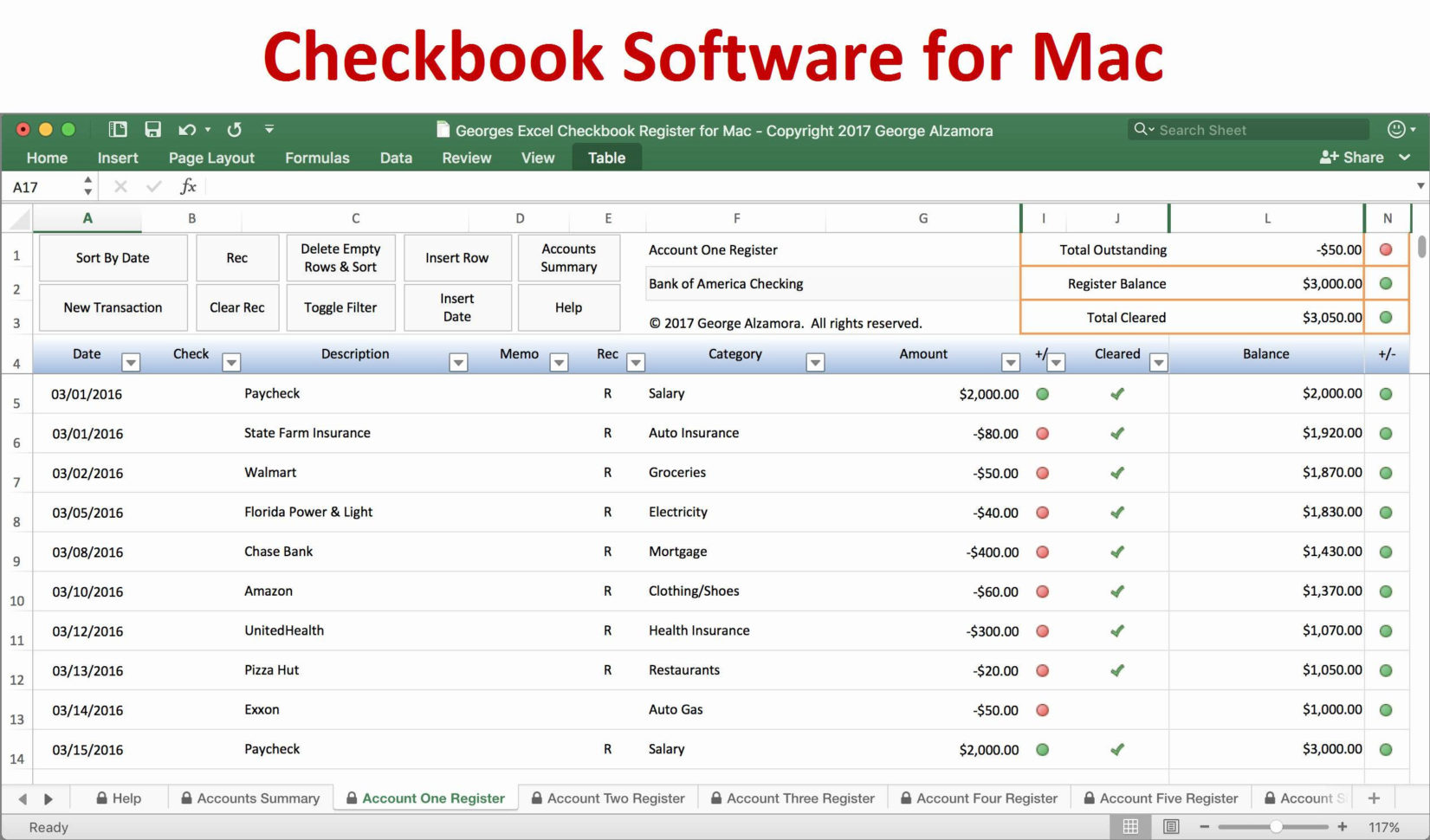Image resolution: width=1430 pixels, height=840 pixels.
Task: Open the Memo column filter dropdown
Action: [560, 362]
